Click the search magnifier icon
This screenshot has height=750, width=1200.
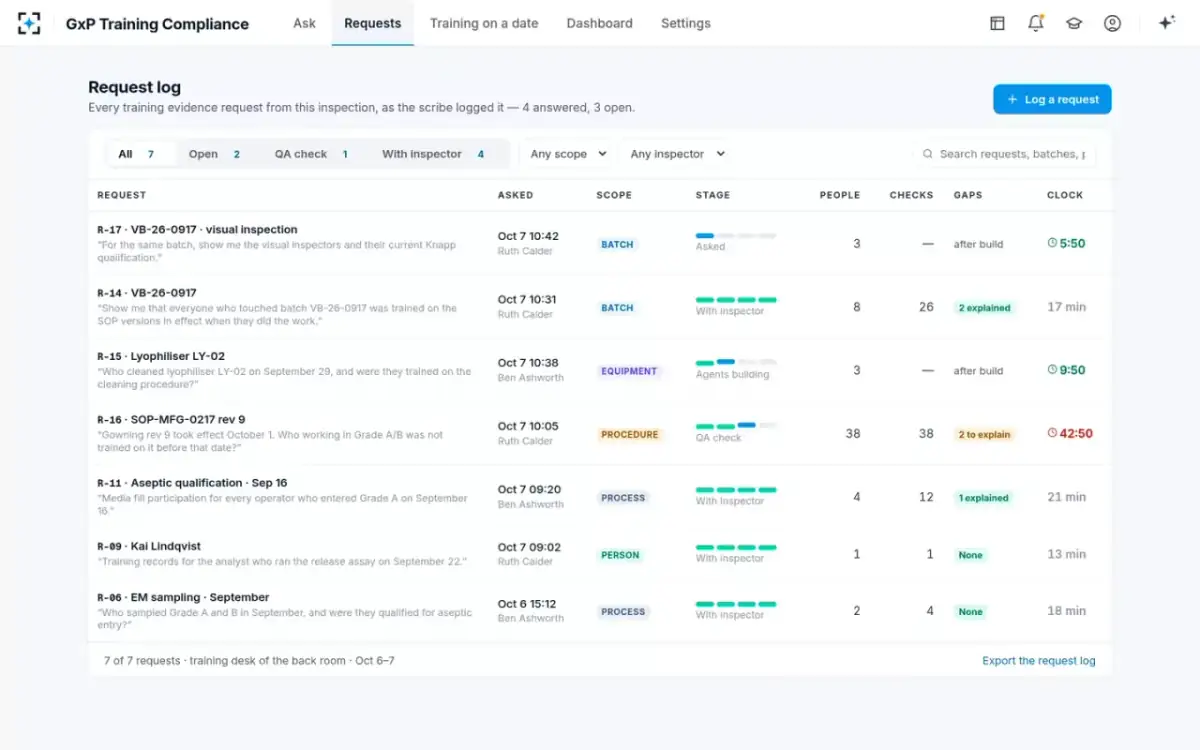(929, 154)
